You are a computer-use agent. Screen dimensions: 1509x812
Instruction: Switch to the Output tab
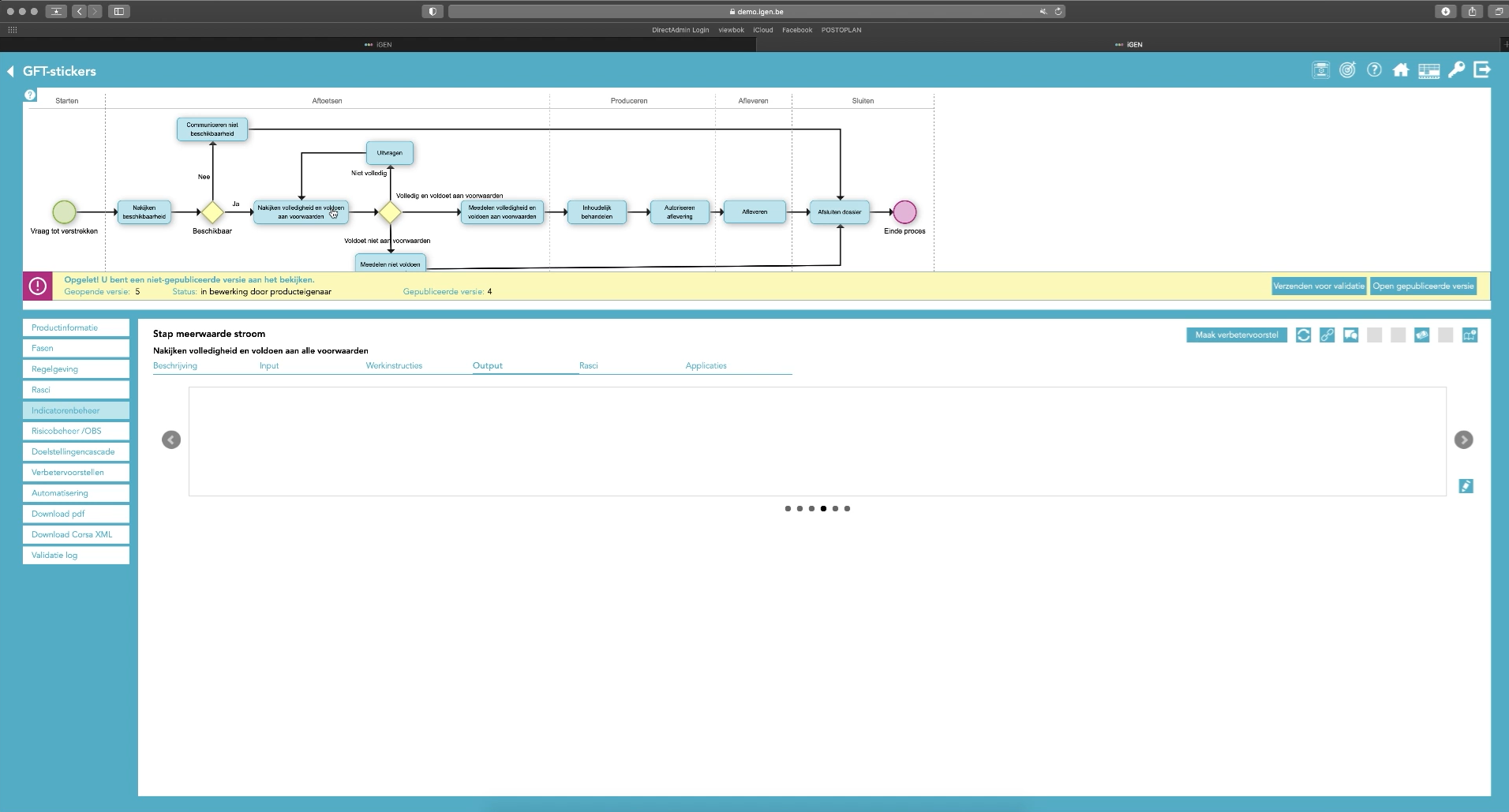point(488,365)
